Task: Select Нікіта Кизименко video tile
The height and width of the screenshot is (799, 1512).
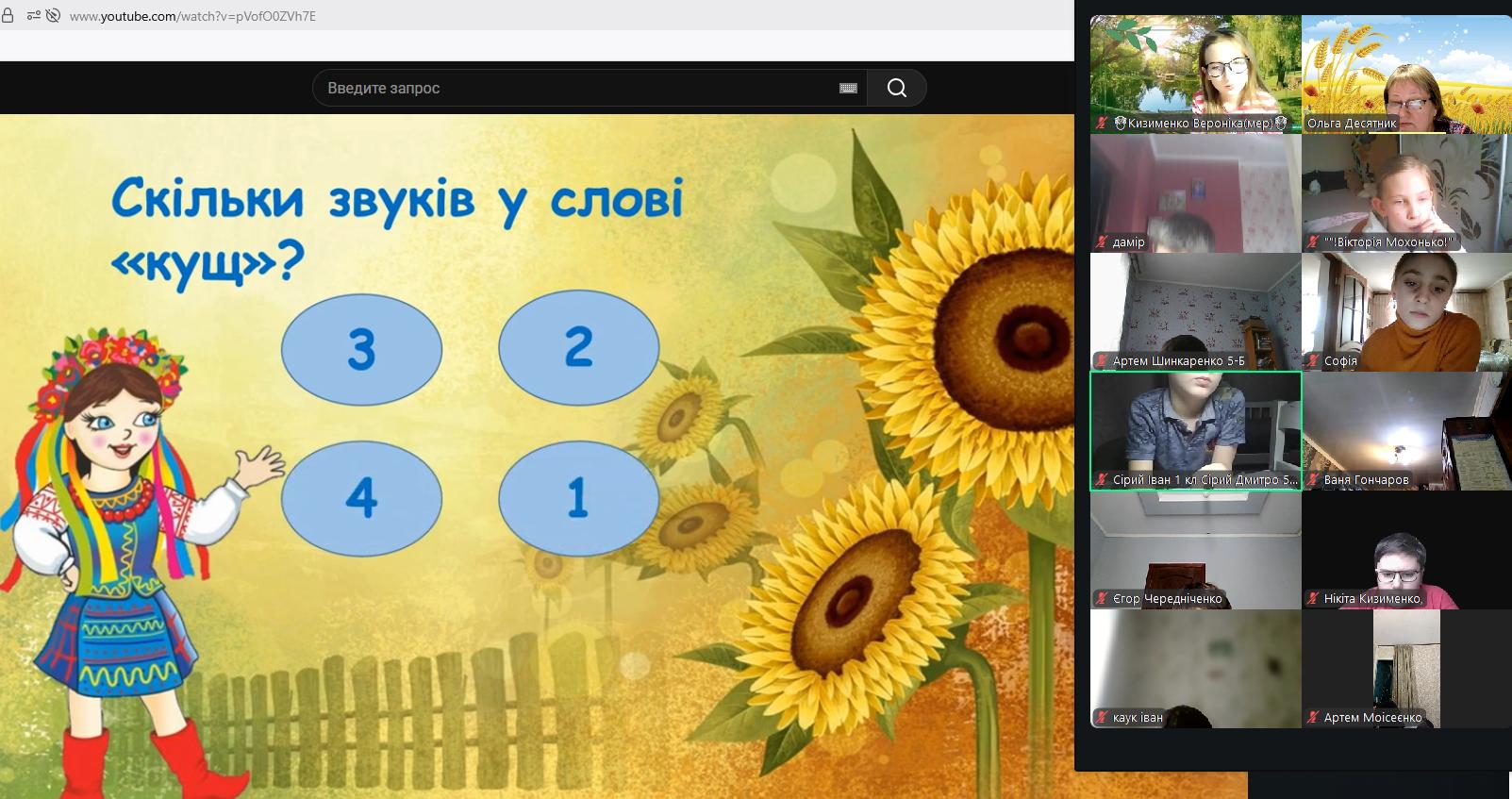Action: click(1406, 549)
